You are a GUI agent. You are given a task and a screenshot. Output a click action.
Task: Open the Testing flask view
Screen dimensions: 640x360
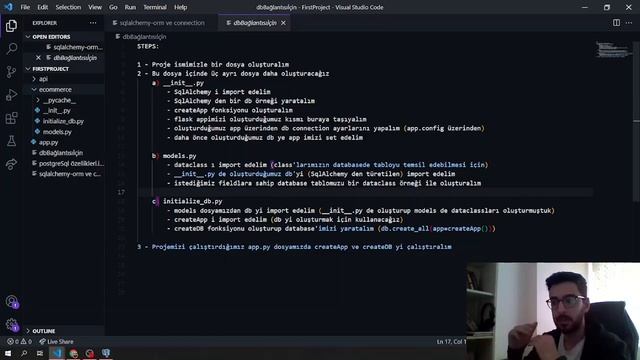click(11, 141)
